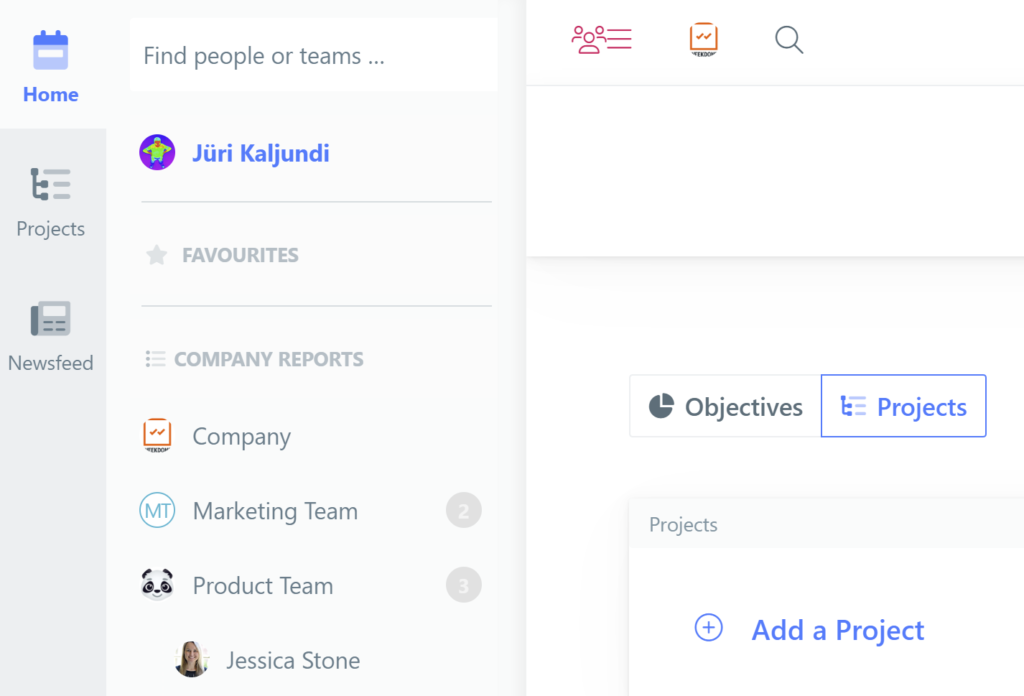1024x696 pixels.
Task: Click the Projects panel header text
Action: coord(683,524)
